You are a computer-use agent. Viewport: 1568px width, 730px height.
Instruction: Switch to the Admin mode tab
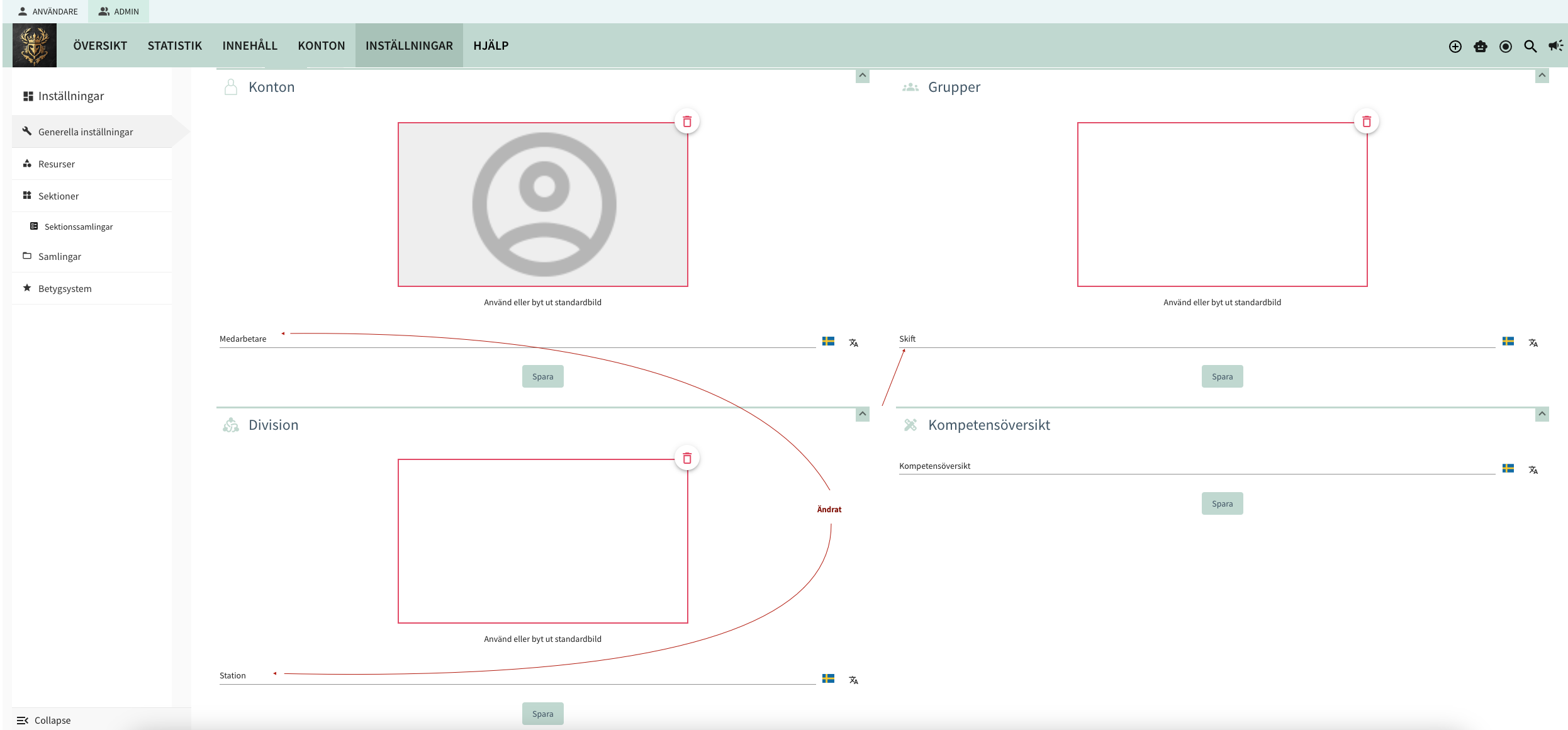119,11
